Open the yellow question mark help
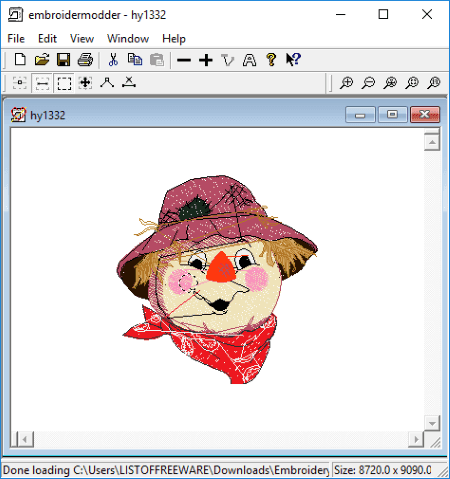This screenshot has width=450, height=479. [x=271, y=60]
